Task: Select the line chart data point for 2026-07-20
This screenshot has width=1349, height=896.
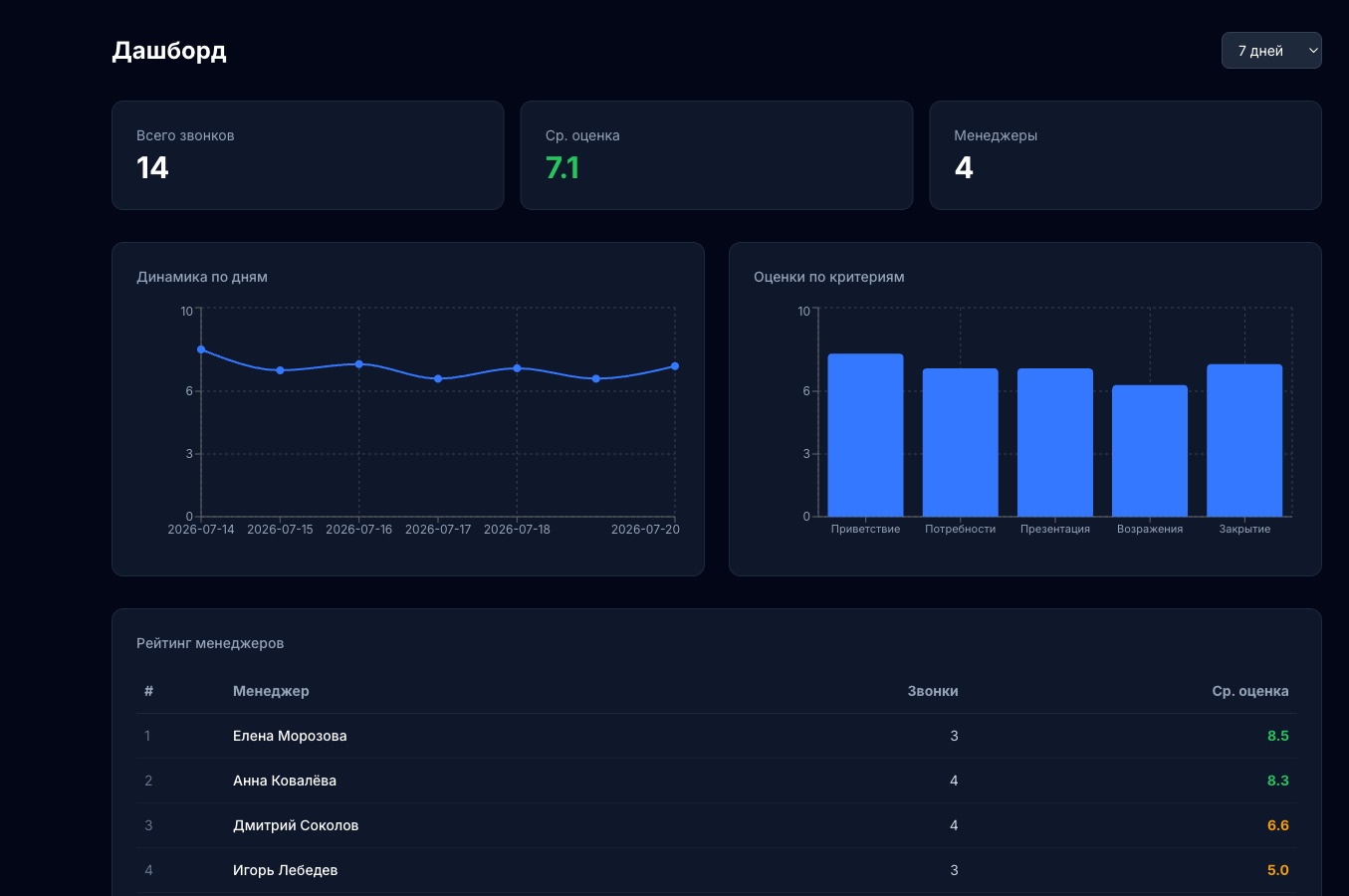Action: [675, 366]
